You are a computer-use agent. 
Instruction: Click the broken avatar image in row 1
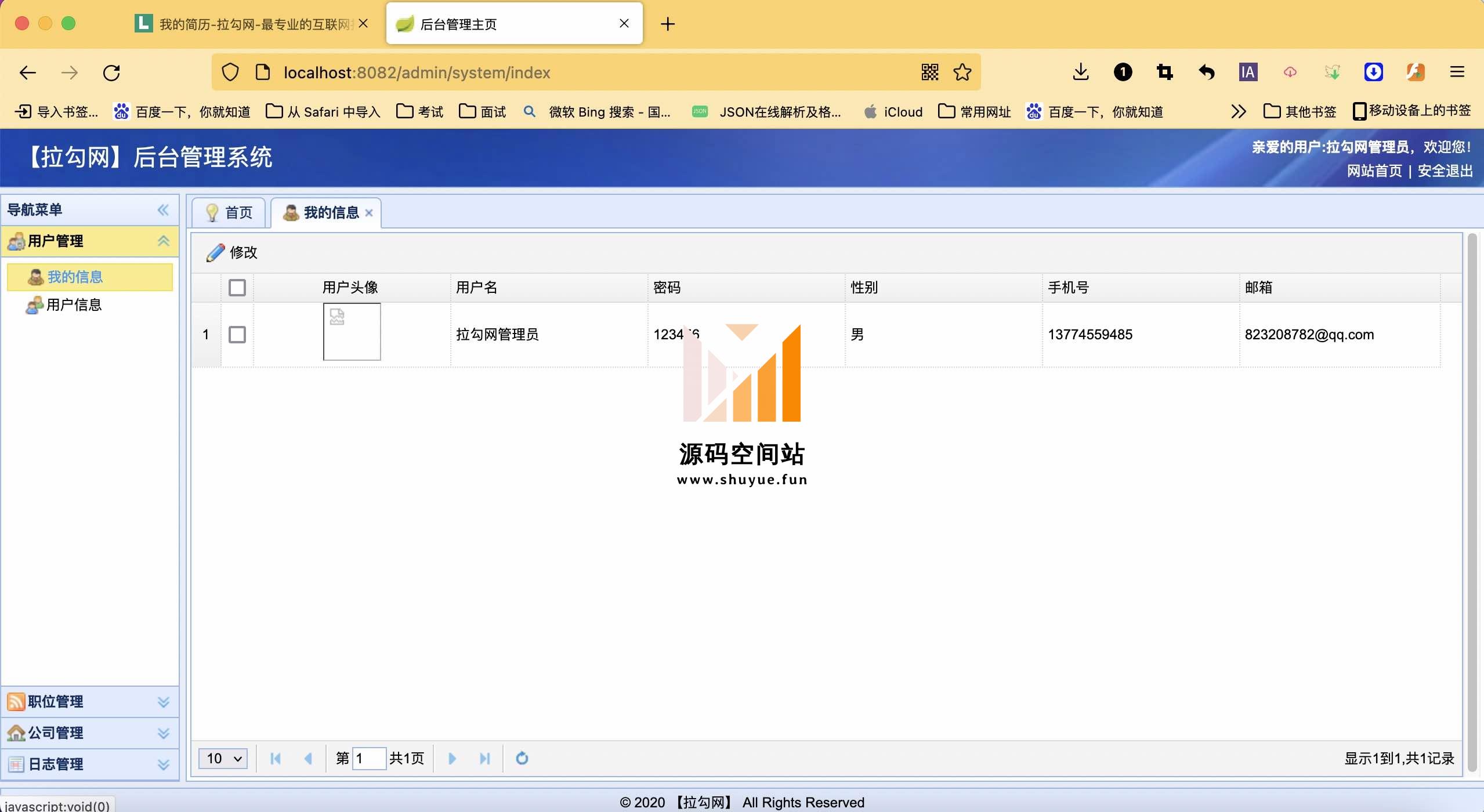pos(352,332)
